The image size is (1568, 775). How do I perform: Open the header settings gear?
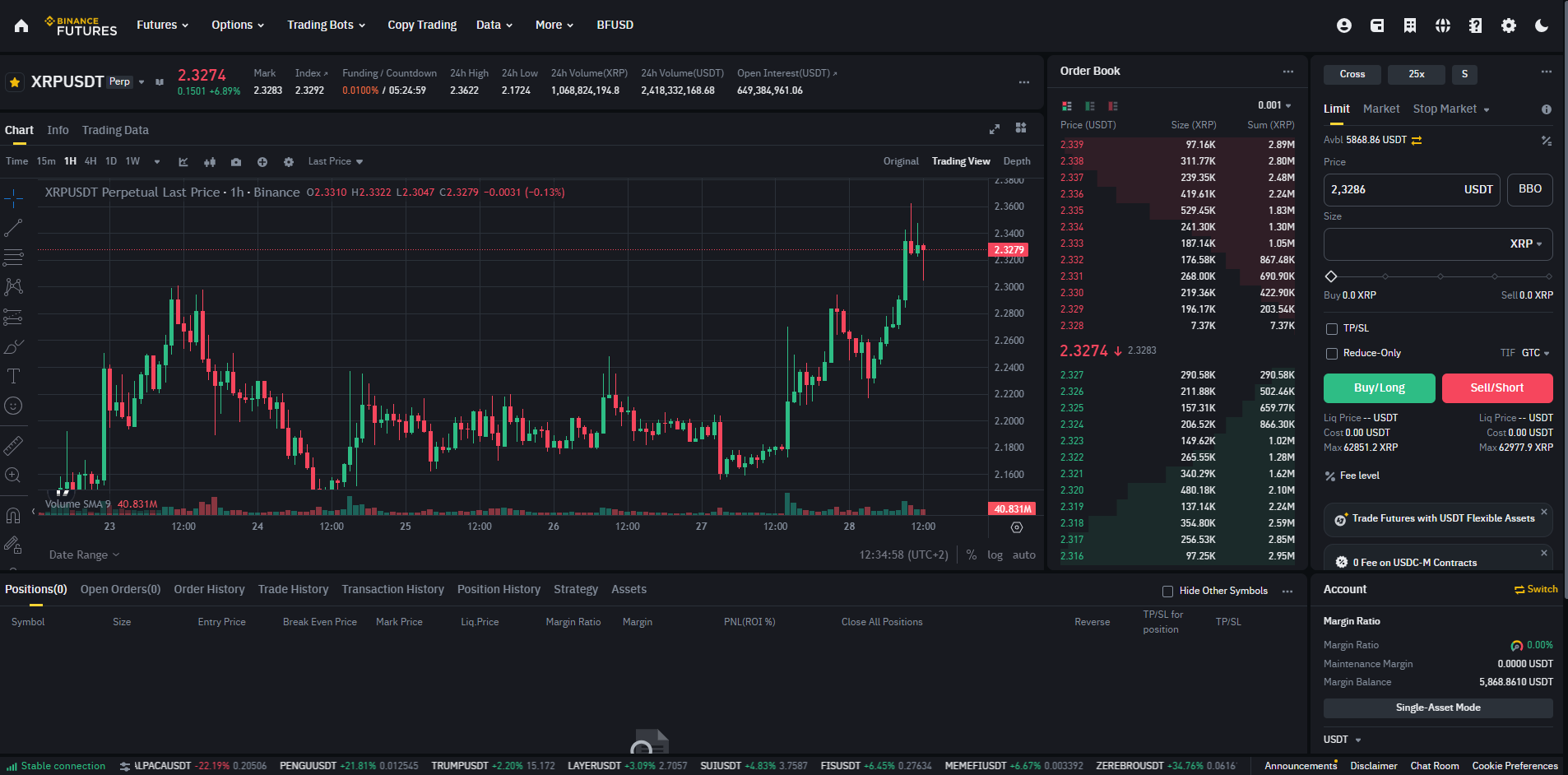click(1509, 26)
